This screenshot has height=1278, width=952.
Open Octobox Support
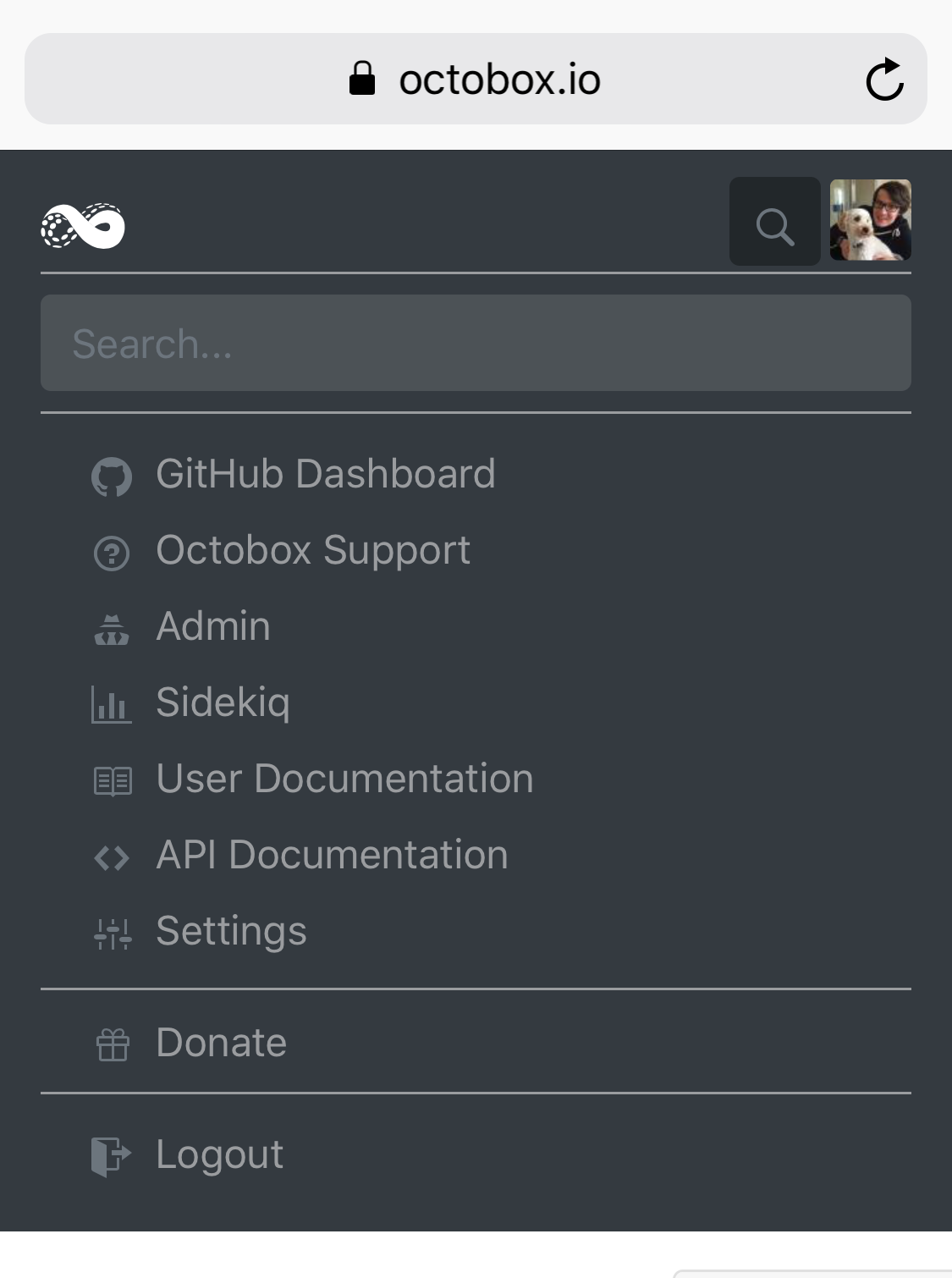pos(312,552)
